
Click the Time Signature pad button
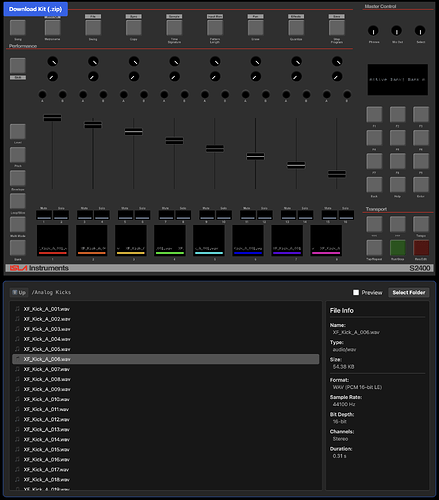pyautogui.click(x=174, y=27)
